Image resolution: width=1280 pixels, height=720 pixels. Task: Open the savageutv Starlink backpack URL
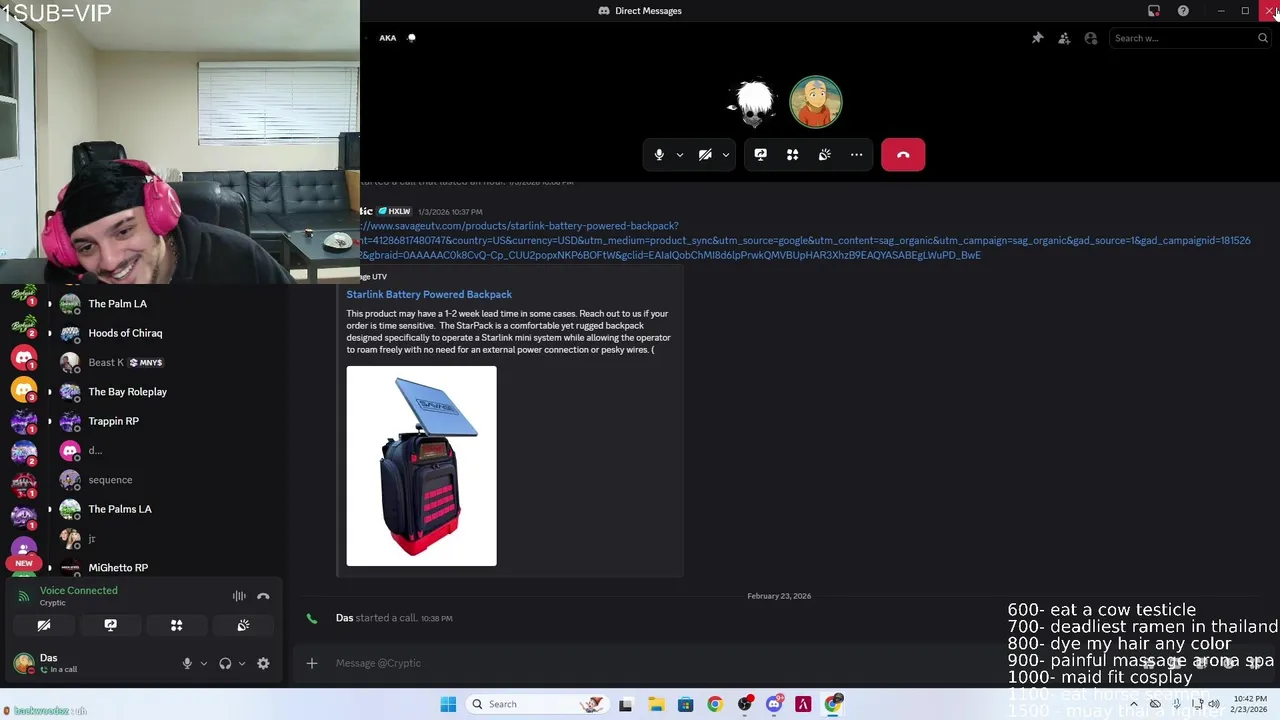coord(805,240)
